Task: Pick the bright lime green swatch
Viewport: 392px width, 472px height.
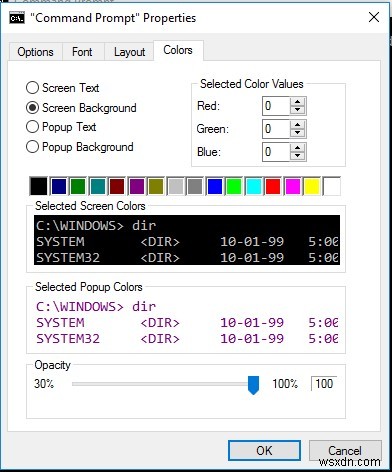Action: pos(234,186)
